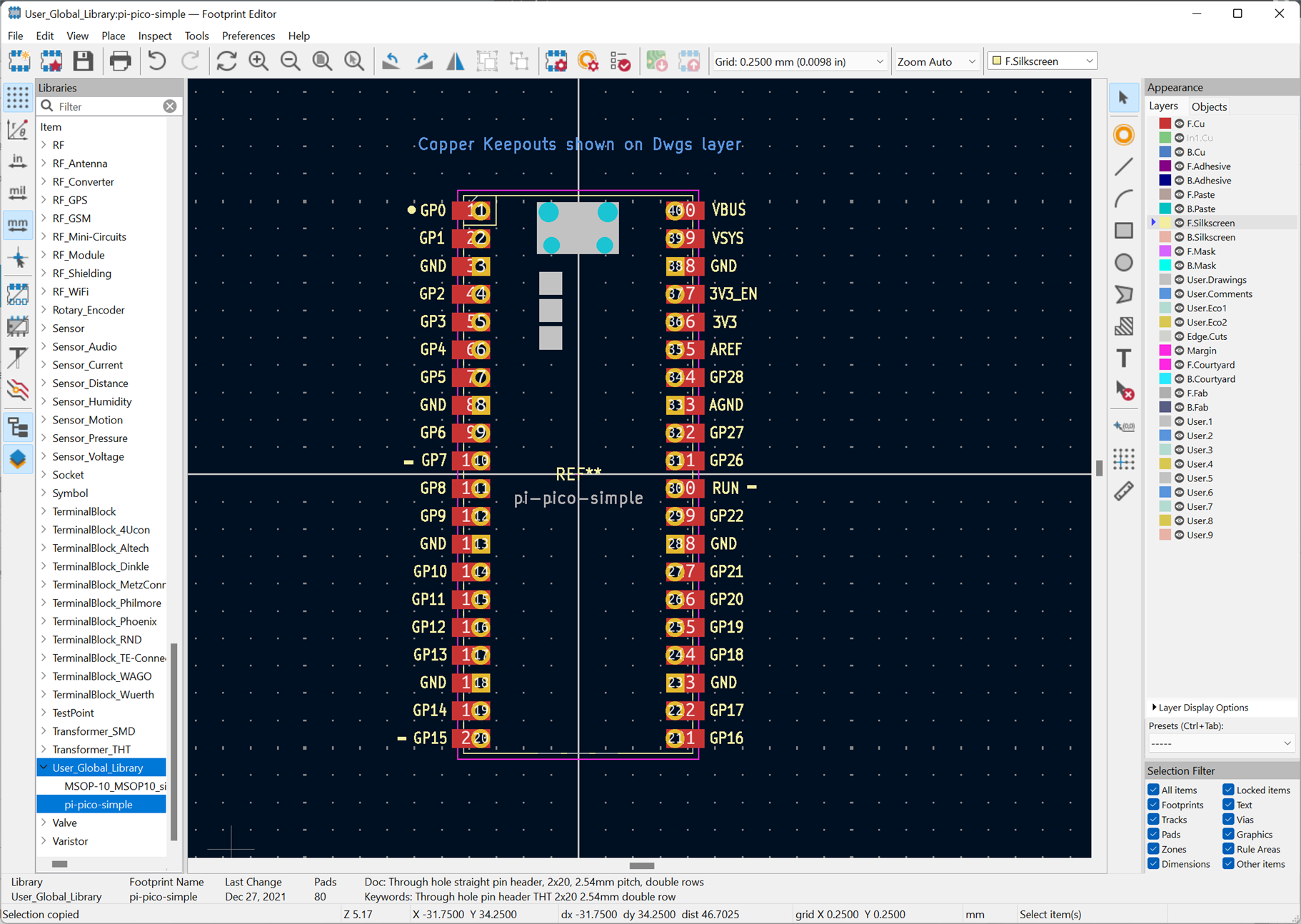This screenshot has width=1301, height=924.
Task: Click the Undo arrow icon
Action: pos(157,61)
